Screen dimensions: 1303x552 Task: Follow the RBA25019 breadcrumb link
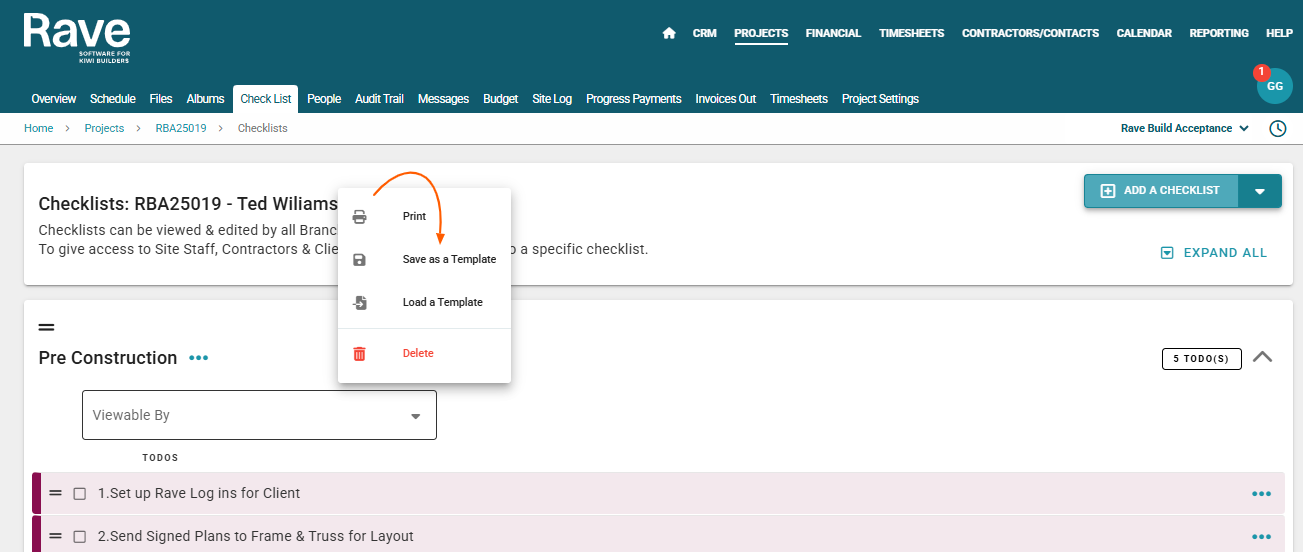click(x=181, y=128)
